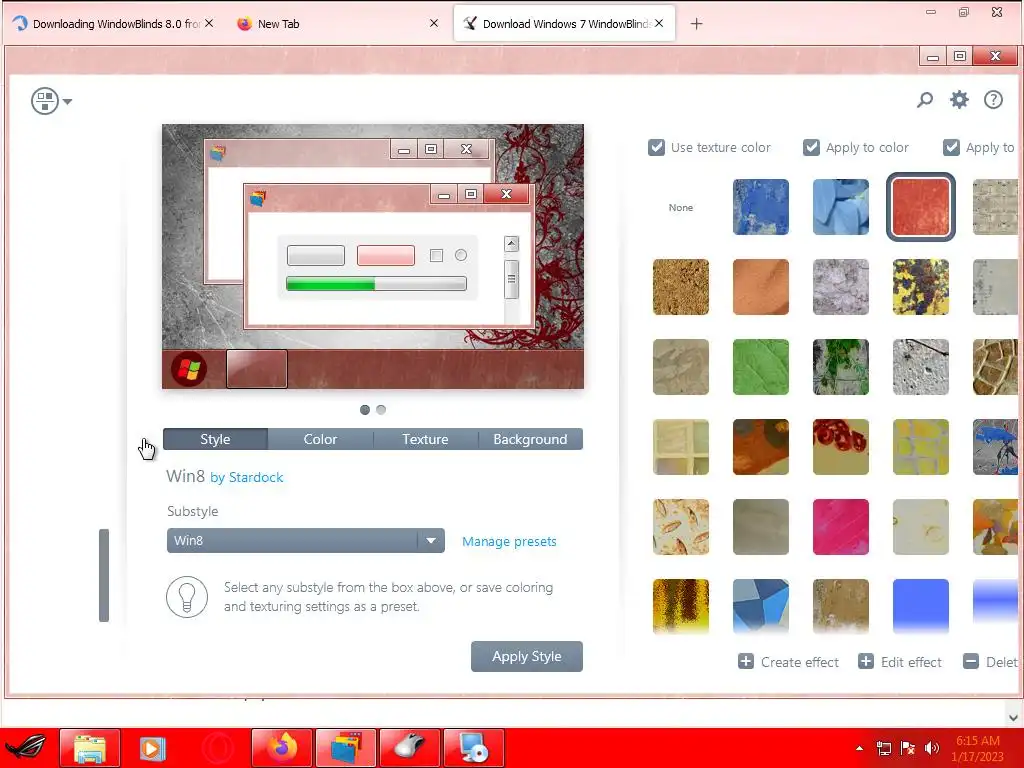Open the installer disc taskbar icon
This screenshot has height=768, width=1024.
coord(474,748)
